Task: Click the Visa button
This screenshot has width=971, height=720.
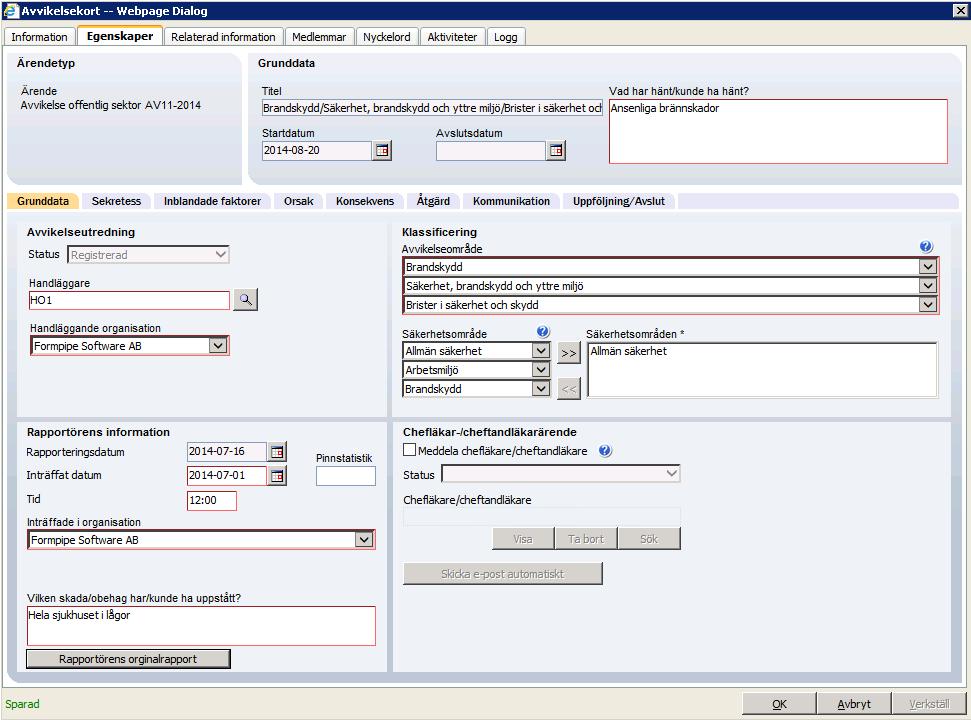Action: [x=523, y=539]
